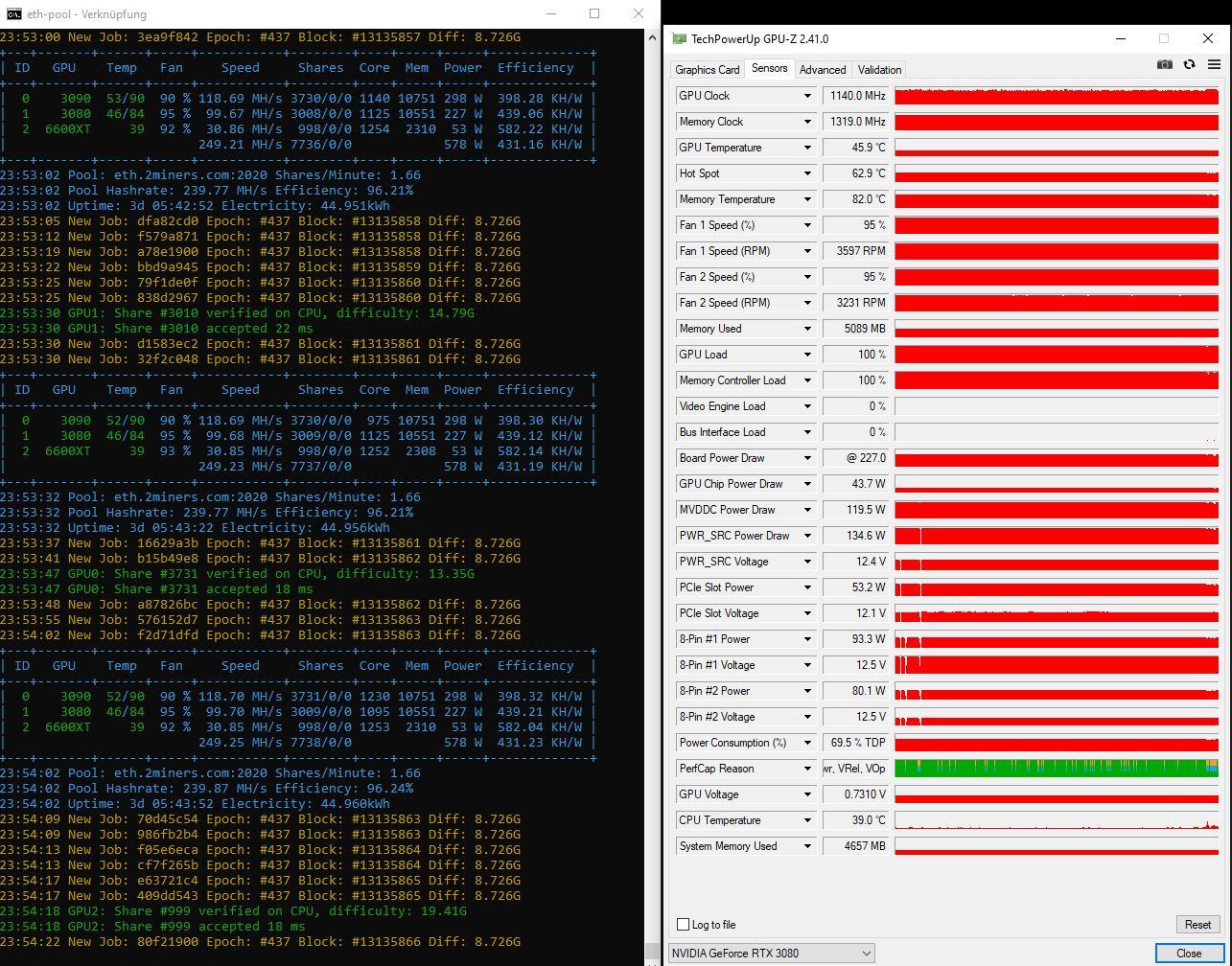Expand the Fan 2 Speed (%) dropdown
The width and height of the screenshot is (1232, 966).
[x=807, y=277]
